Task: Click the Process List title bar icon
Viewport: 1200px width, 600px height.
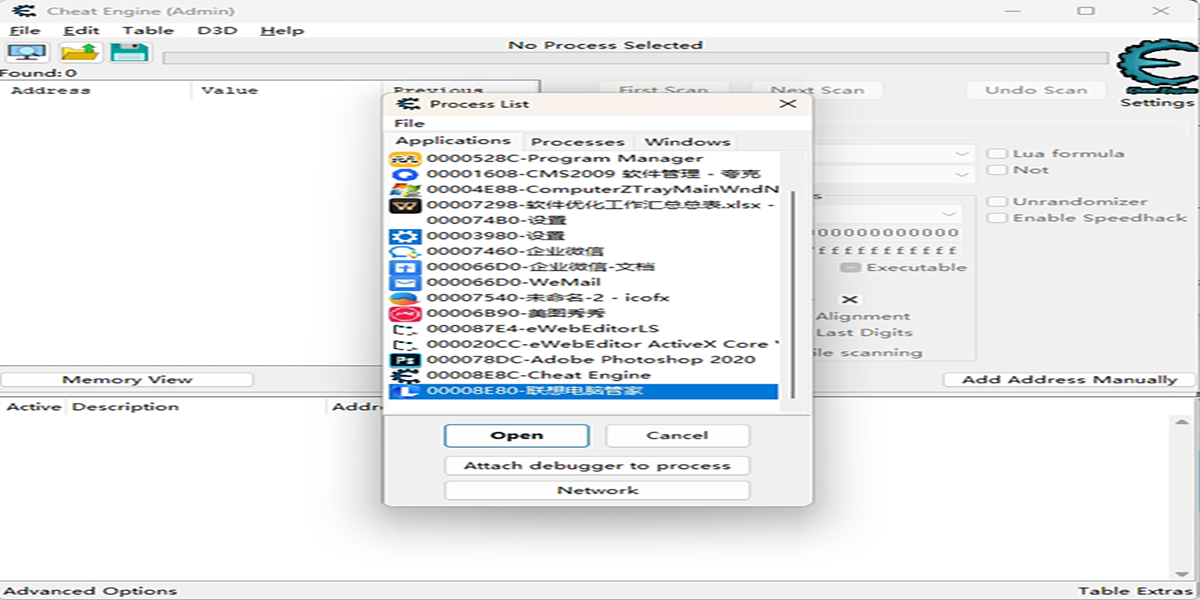Action: (x=406, y=104)
